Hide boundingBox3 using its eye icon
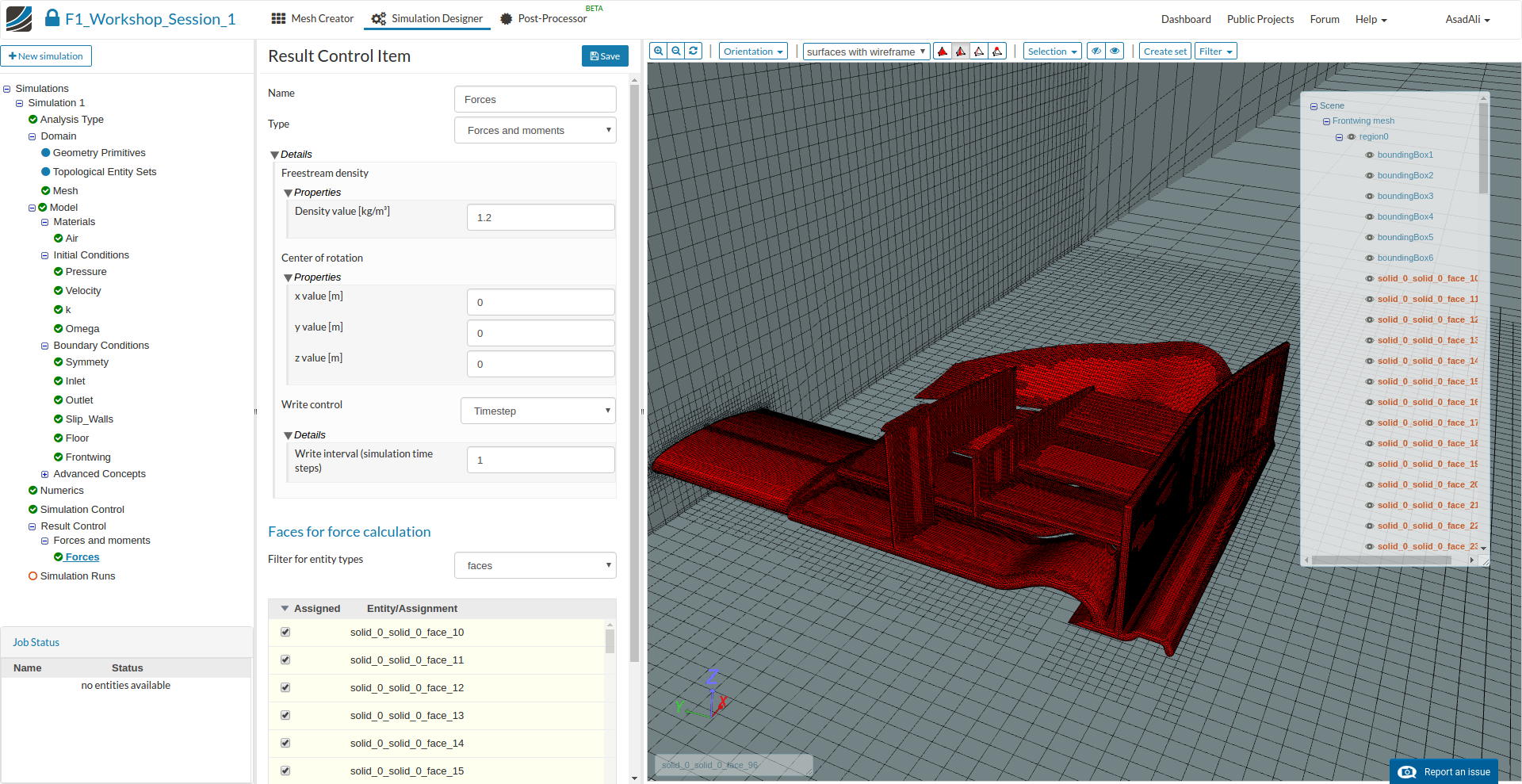Viewport: 1522px width, 784px height. pyautogui.click(x=1369, y=197)
